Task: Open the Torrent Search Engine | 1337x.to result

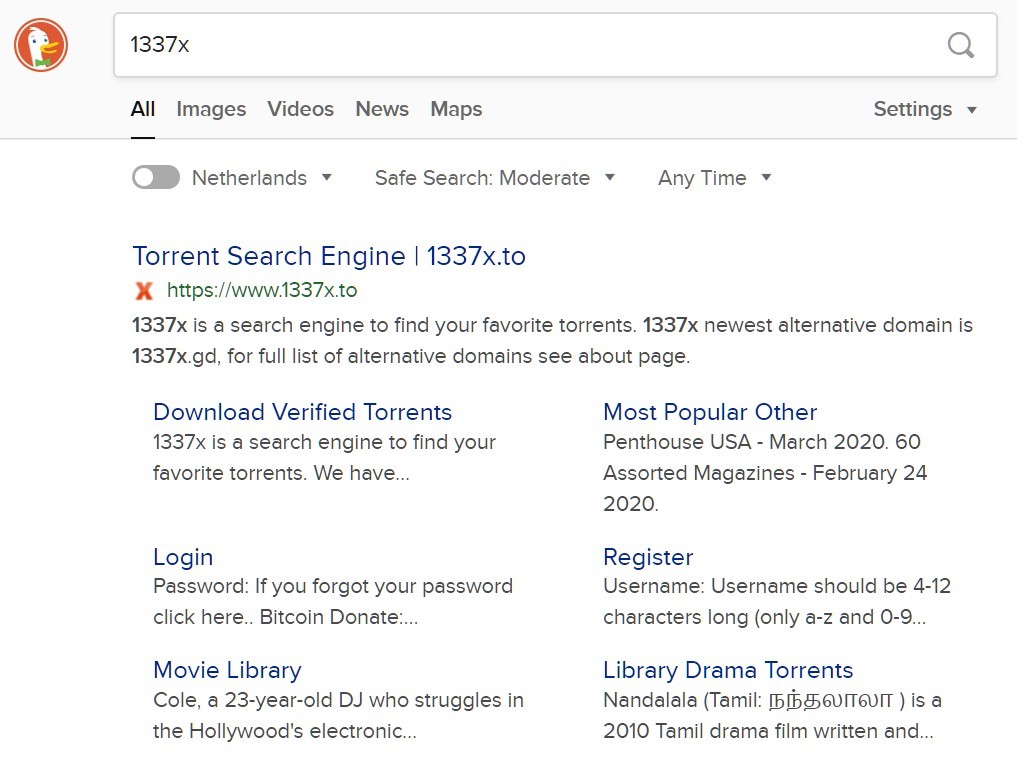Action: [x=329, y=256]
